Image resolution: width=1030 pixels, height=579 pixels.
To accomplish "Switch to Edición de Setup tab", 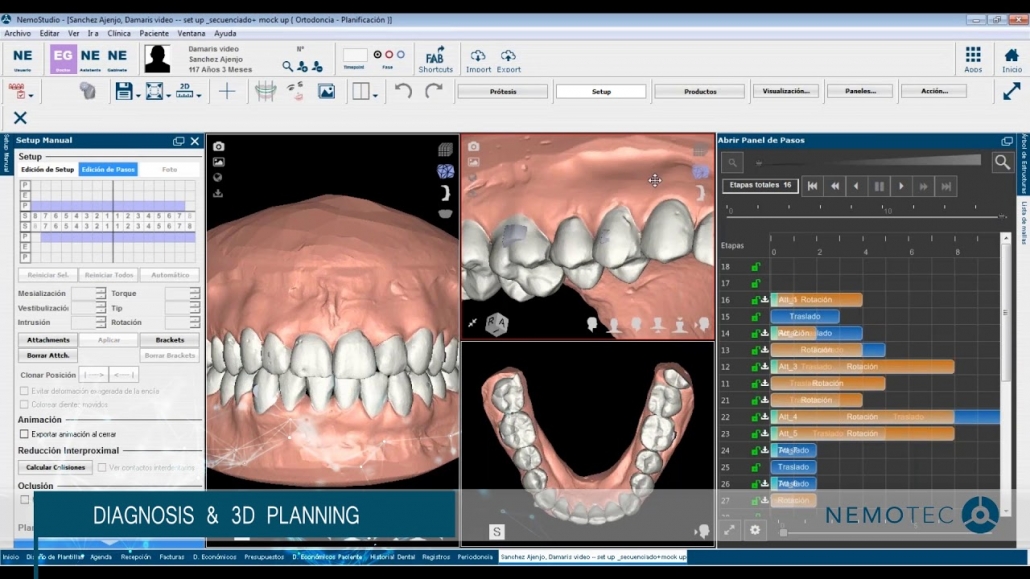I will [x=47, y=170].
